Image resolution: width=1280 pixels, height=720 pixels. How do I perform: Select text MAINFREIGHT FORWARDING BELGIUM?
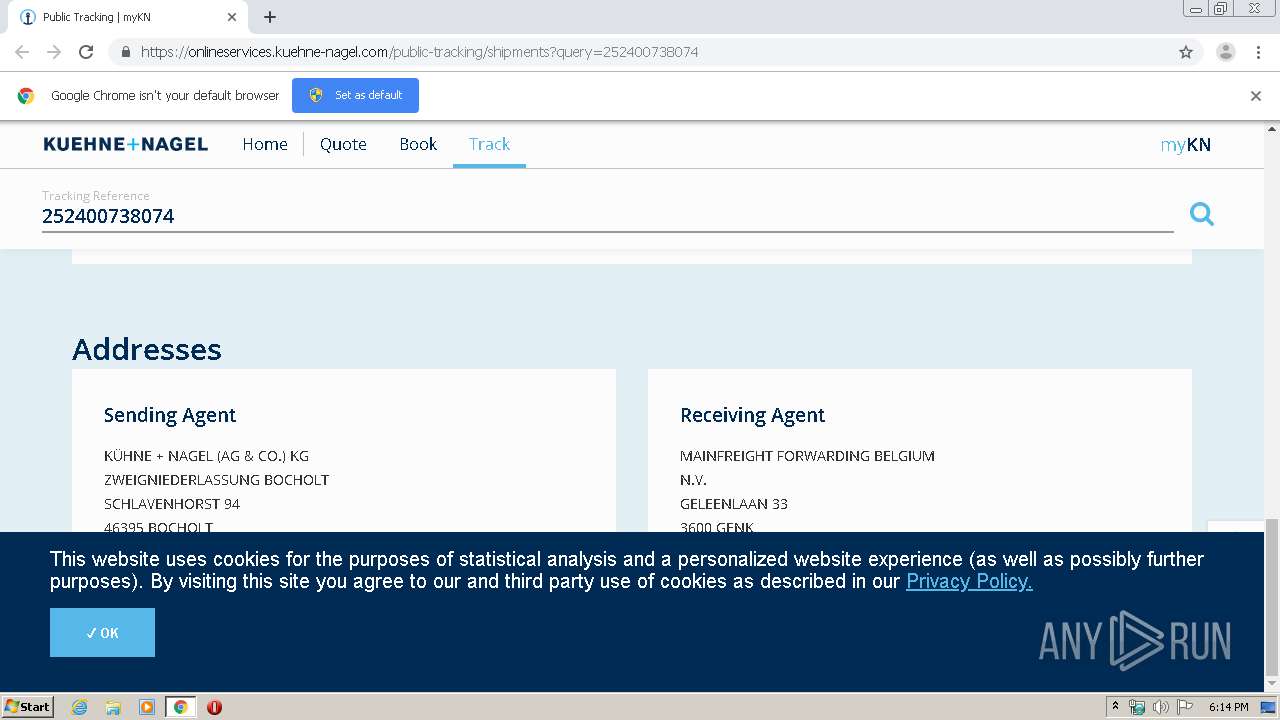pyautogui.click(x=807, y=456)
